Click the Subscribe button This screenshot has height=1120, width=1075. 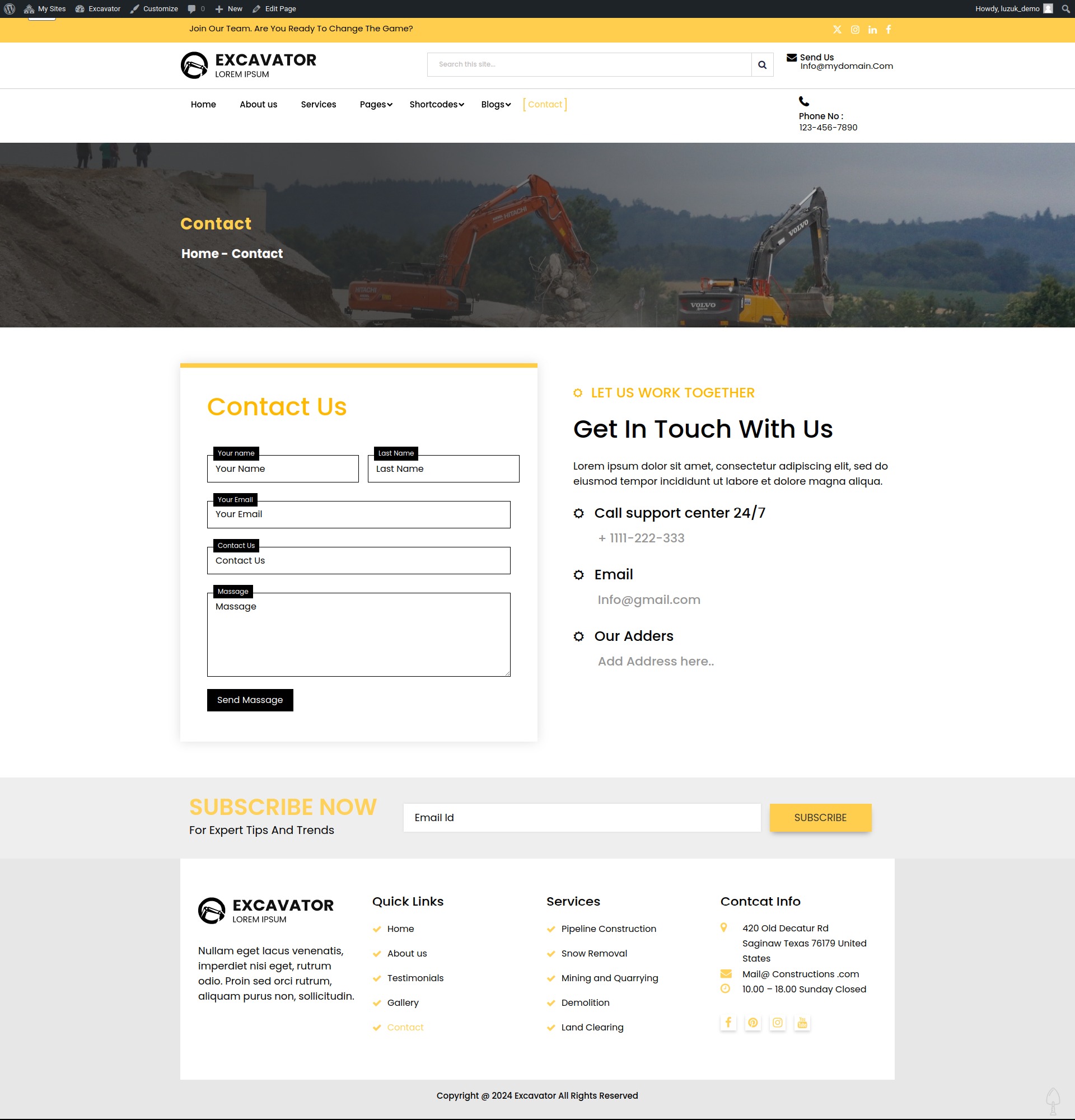point(820,817)
